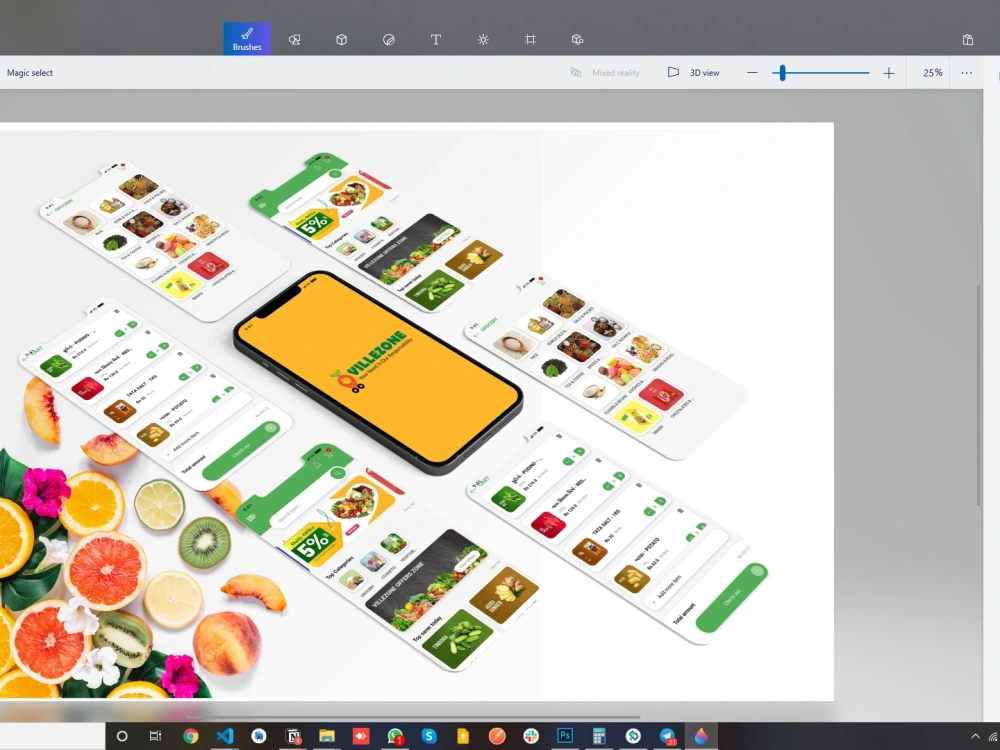
Task: Click the Paste clipboard icon
Action: pyautogui.click(x=967, y=40)
